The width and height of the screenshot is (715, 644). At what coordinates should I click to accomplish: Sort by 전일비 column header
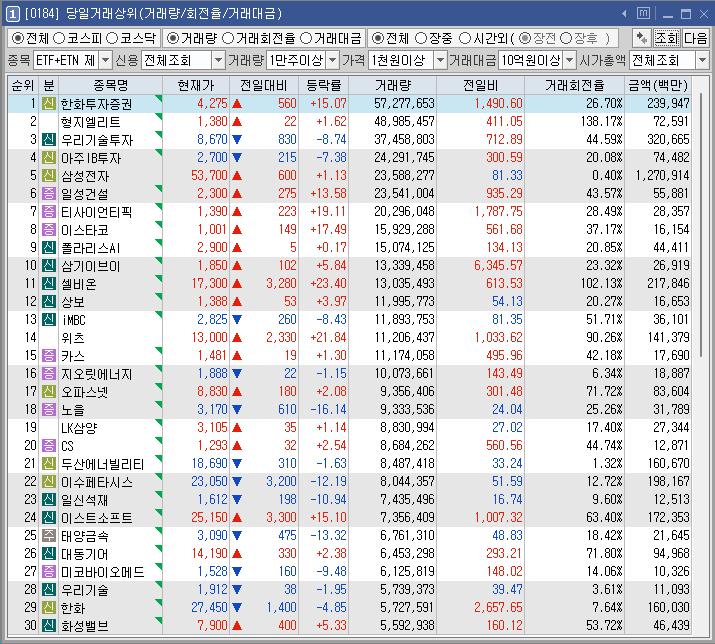click(x=480, y=85)
